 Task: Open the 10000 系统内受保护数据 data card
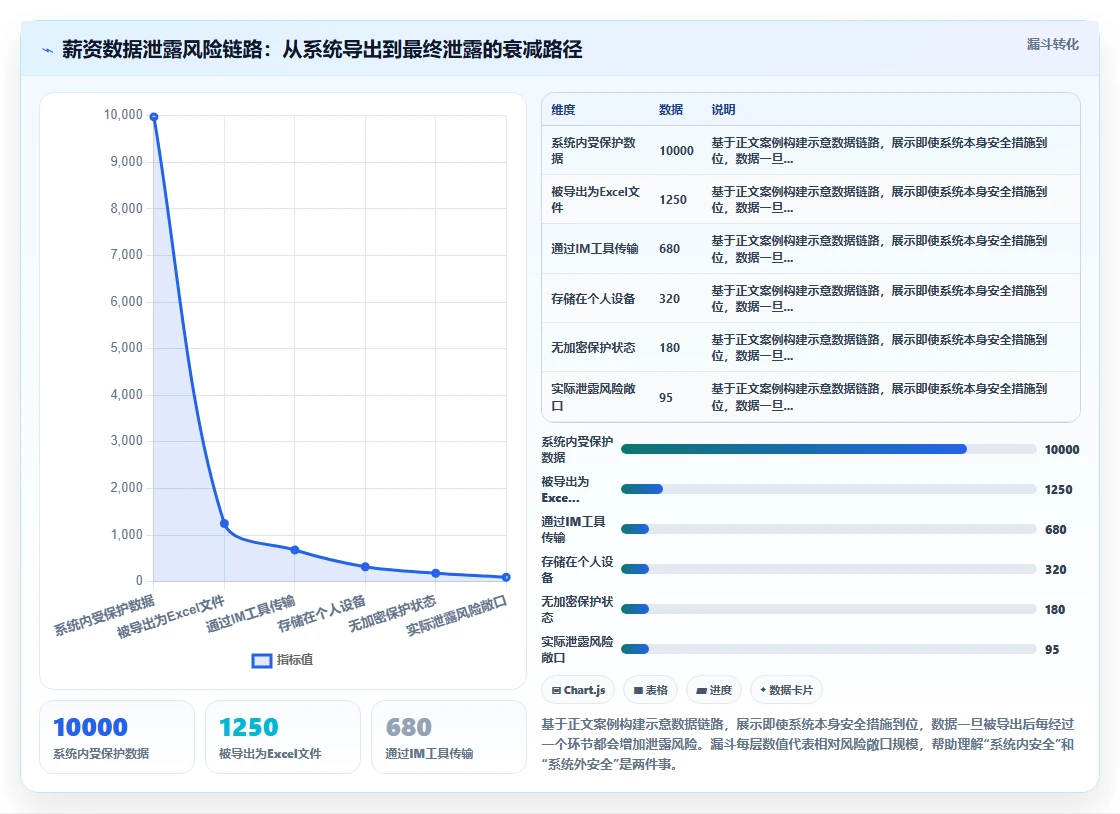116,737
